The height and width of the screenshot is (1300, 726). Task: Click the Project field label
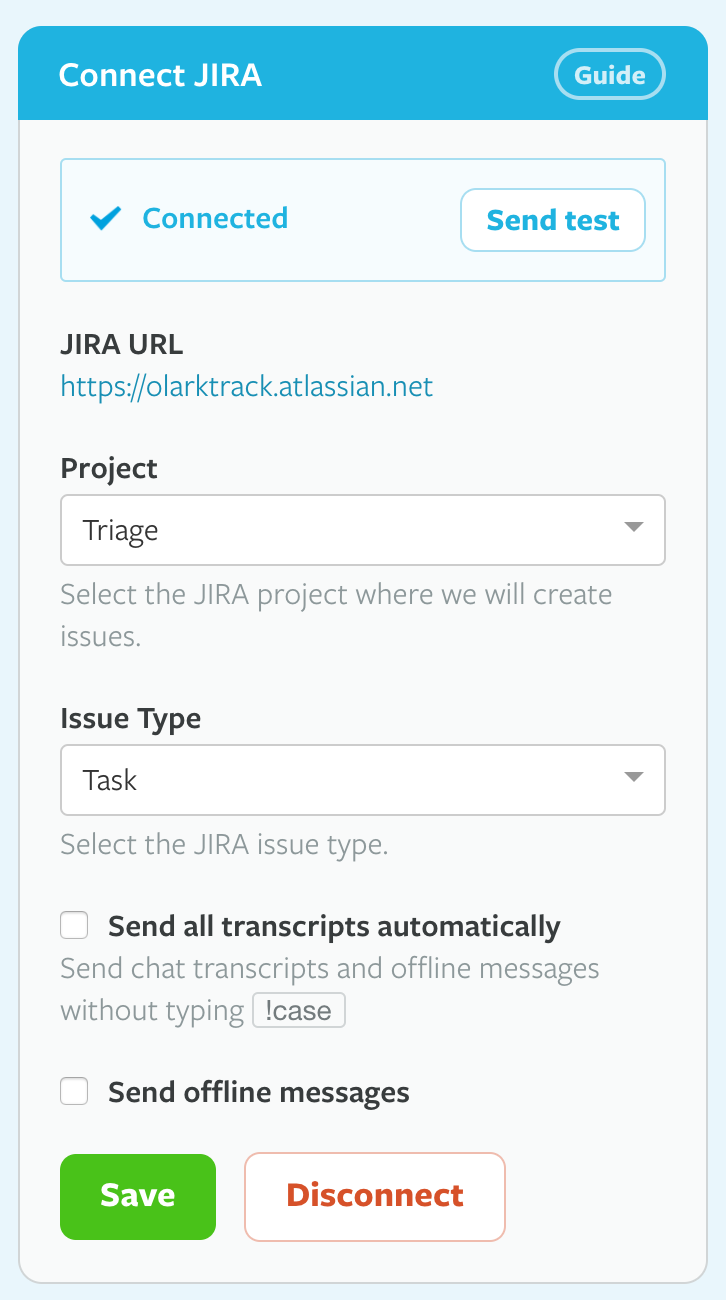click(x=109, y=468)
